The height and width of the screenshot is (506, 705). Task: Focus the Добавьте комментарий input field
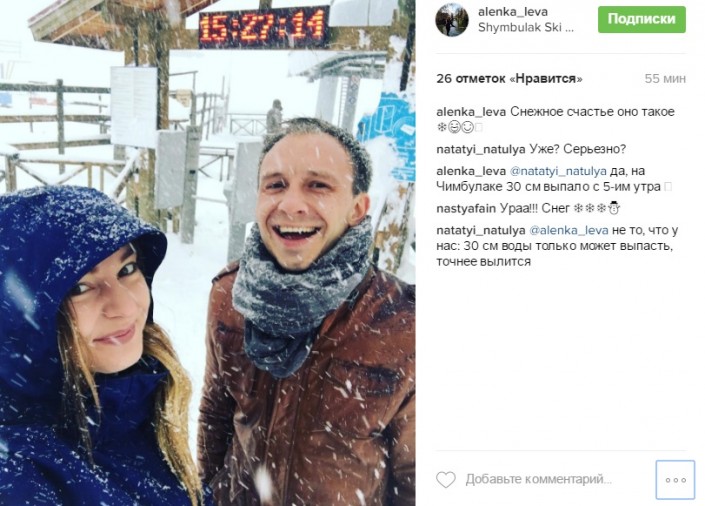click(x=539, y=479)
